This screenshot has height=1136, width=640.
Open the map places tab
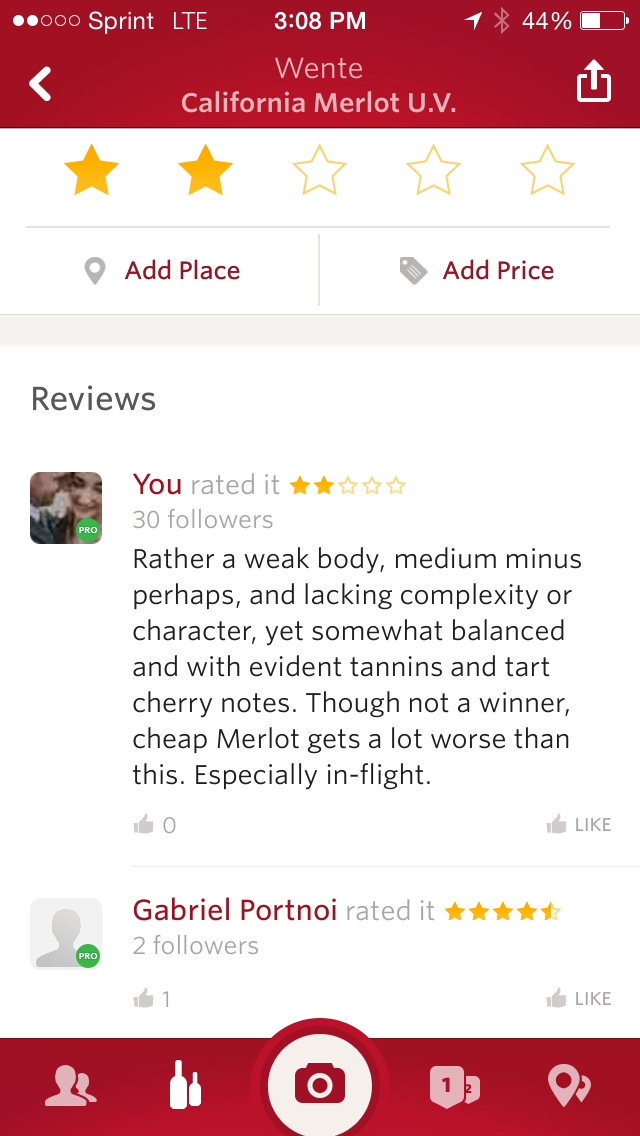click(569, 1086)
